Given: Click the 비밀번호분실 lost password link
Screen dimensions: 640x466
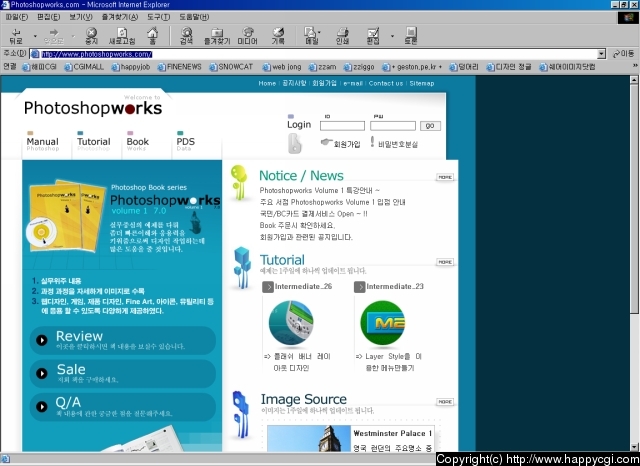Looking at the screenshot, I should click(394, 144).
